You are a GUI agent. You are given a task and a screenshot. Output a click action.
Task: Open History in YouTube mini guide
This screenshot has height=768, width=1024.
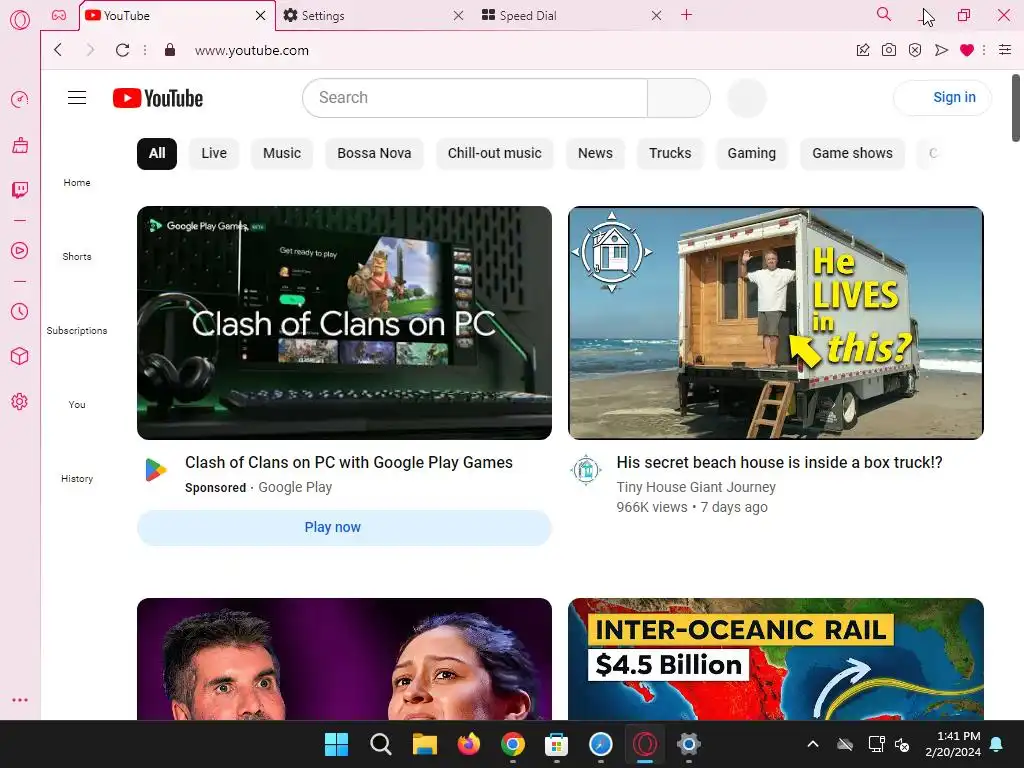point(77,478)
